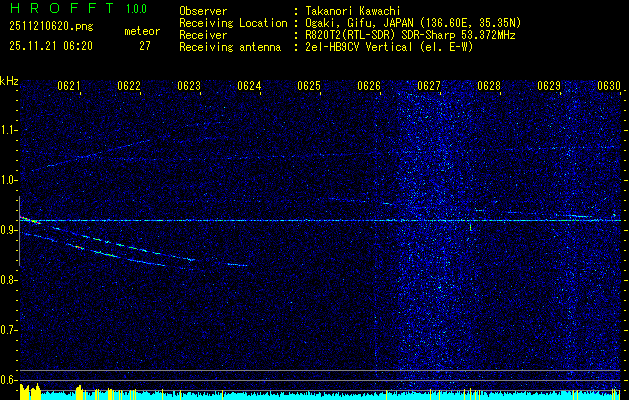The image size is (629, 400).
Task: Click the 1.1 kHz axis label
Action: pos(7,130)
